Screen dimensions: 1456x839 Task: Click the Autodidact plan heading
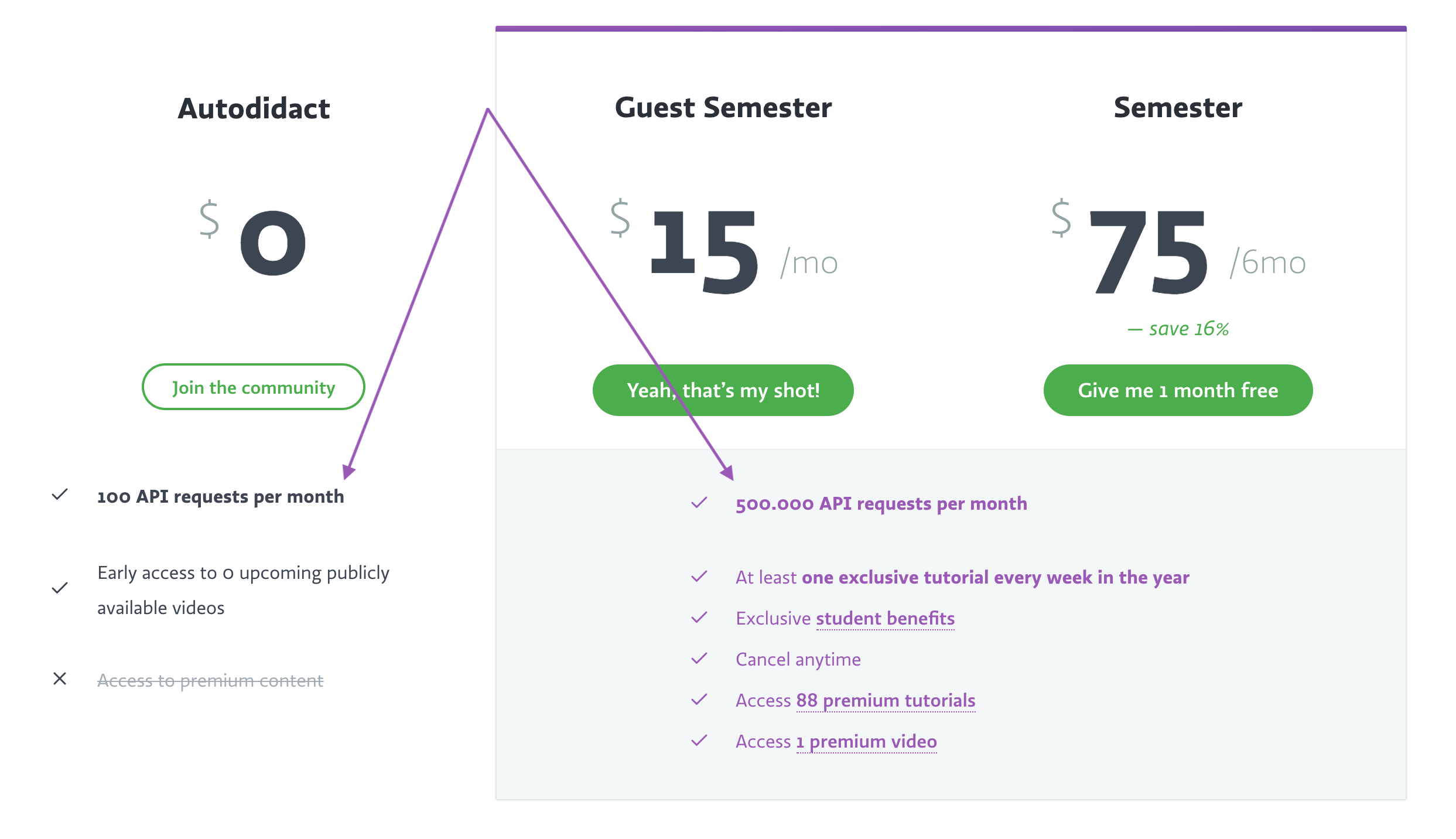(254, 108)
